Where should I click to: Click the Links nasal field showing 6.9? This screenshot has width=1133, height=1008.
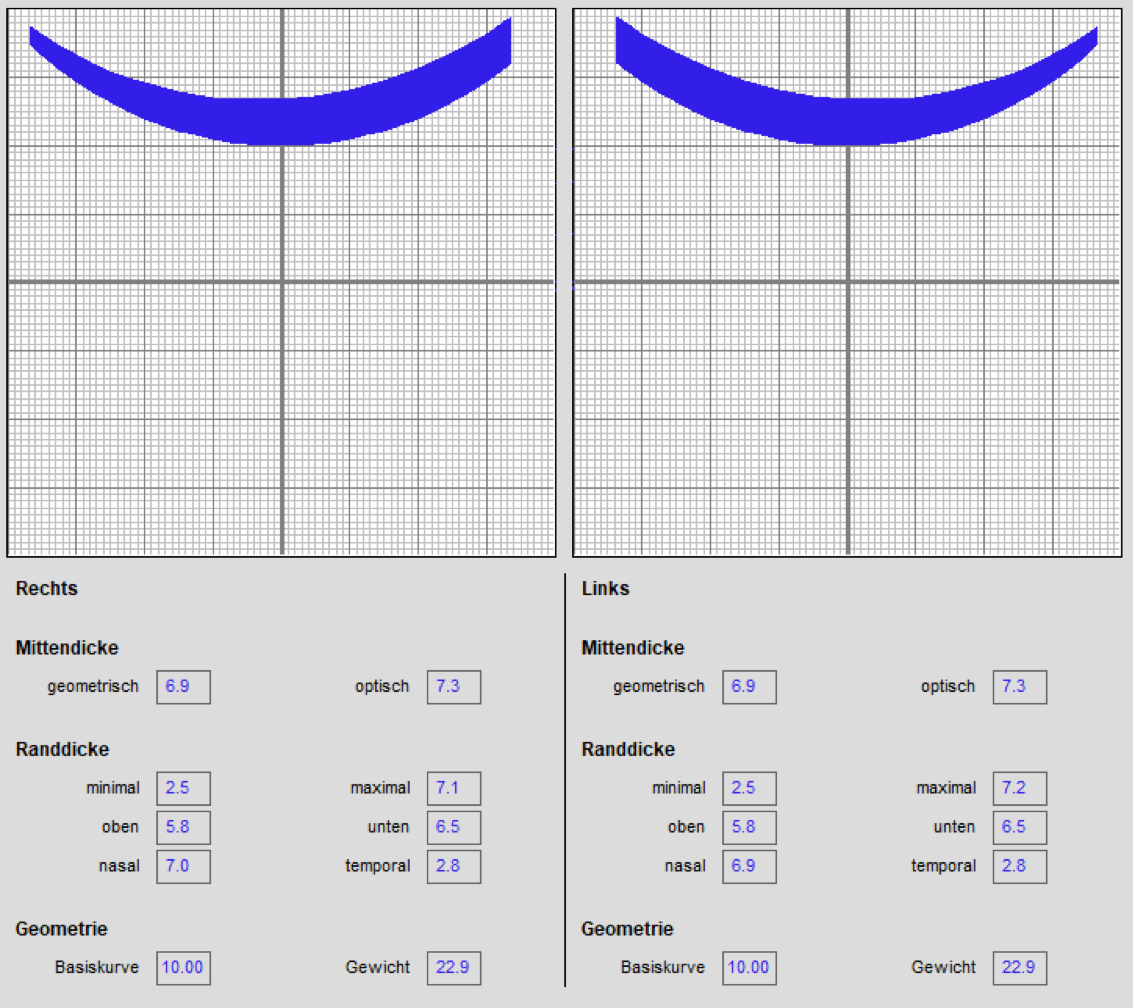click(749, 867)
